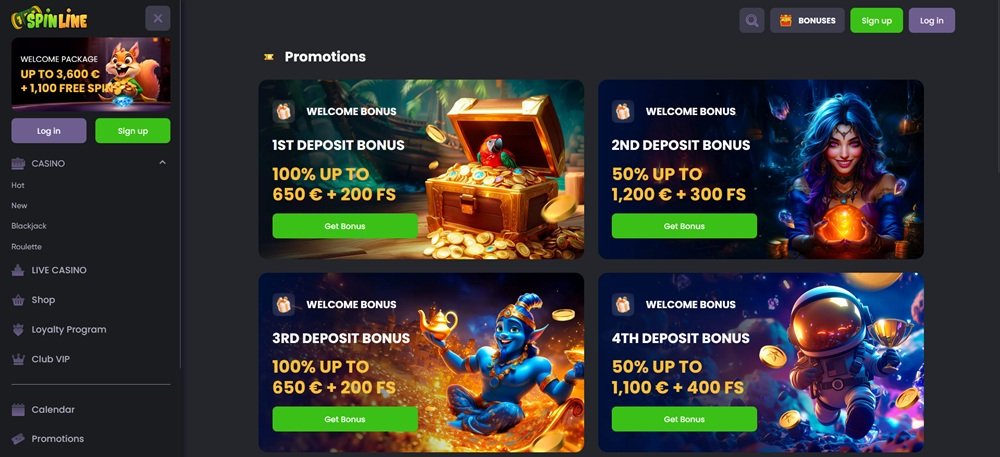
Task: Click the Live Casino icon
Action: (x=18, y=270)
